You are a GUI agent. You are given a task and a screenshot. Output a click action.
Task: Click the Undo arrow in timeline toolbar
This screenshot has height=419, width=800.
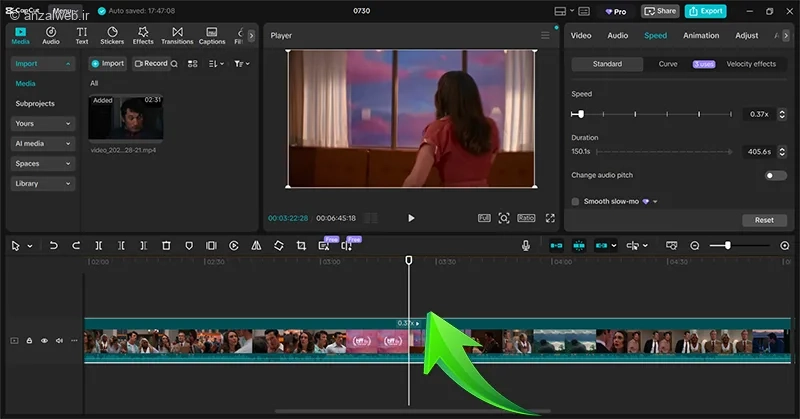pos(53,245)
